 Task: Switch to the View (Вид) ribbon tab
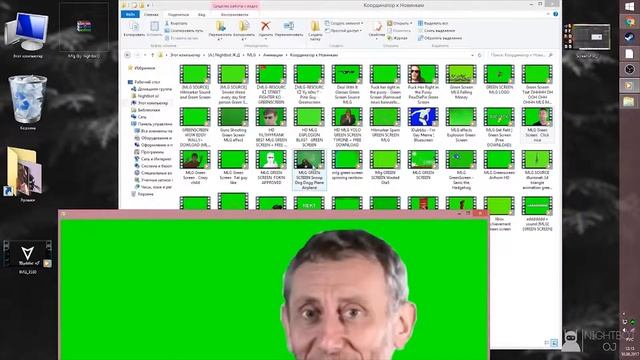click(x=202, y=14)
